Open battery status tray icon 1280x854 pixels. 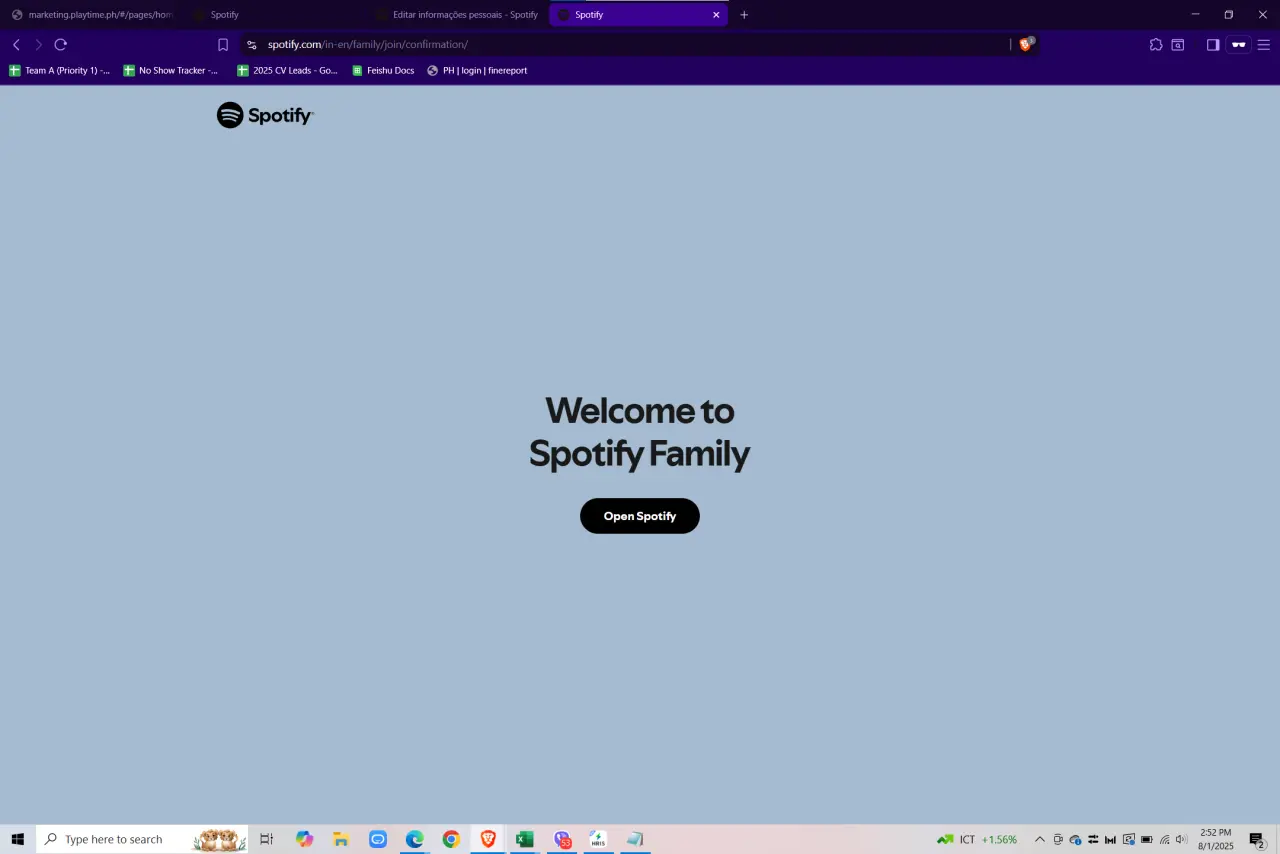(x=1147, y=839)
